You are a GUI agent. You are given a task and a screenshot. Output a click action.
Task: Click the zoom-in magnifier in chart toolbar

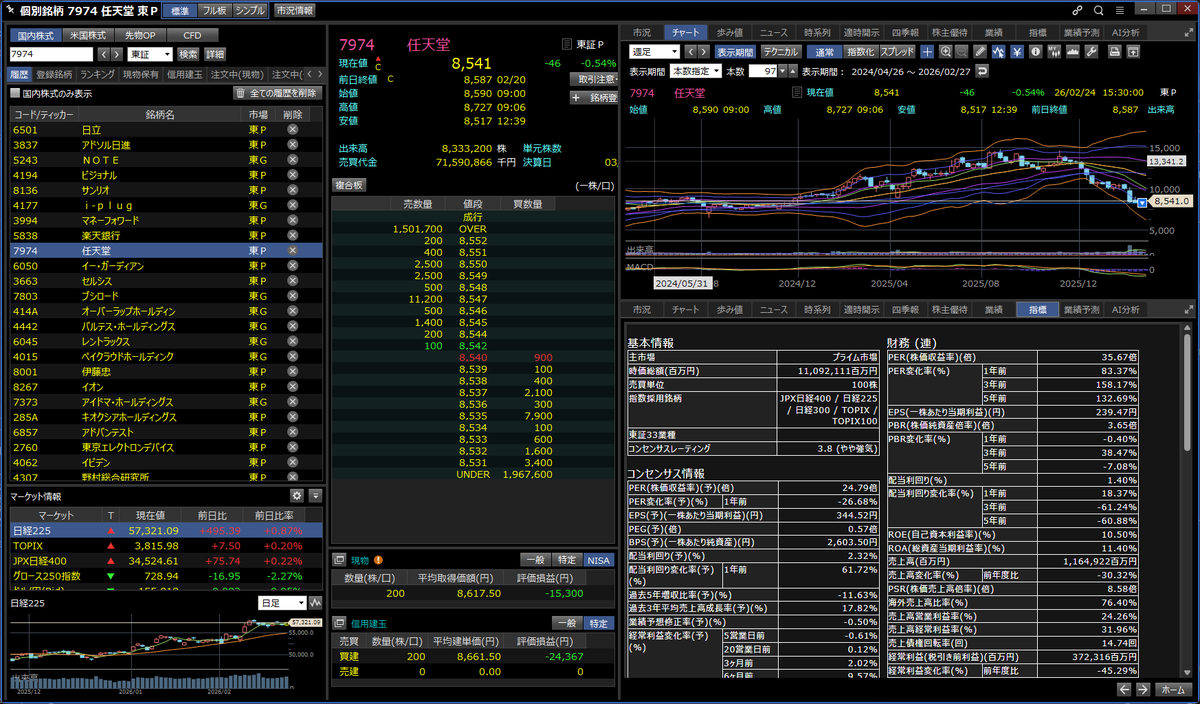coord(945,51)
